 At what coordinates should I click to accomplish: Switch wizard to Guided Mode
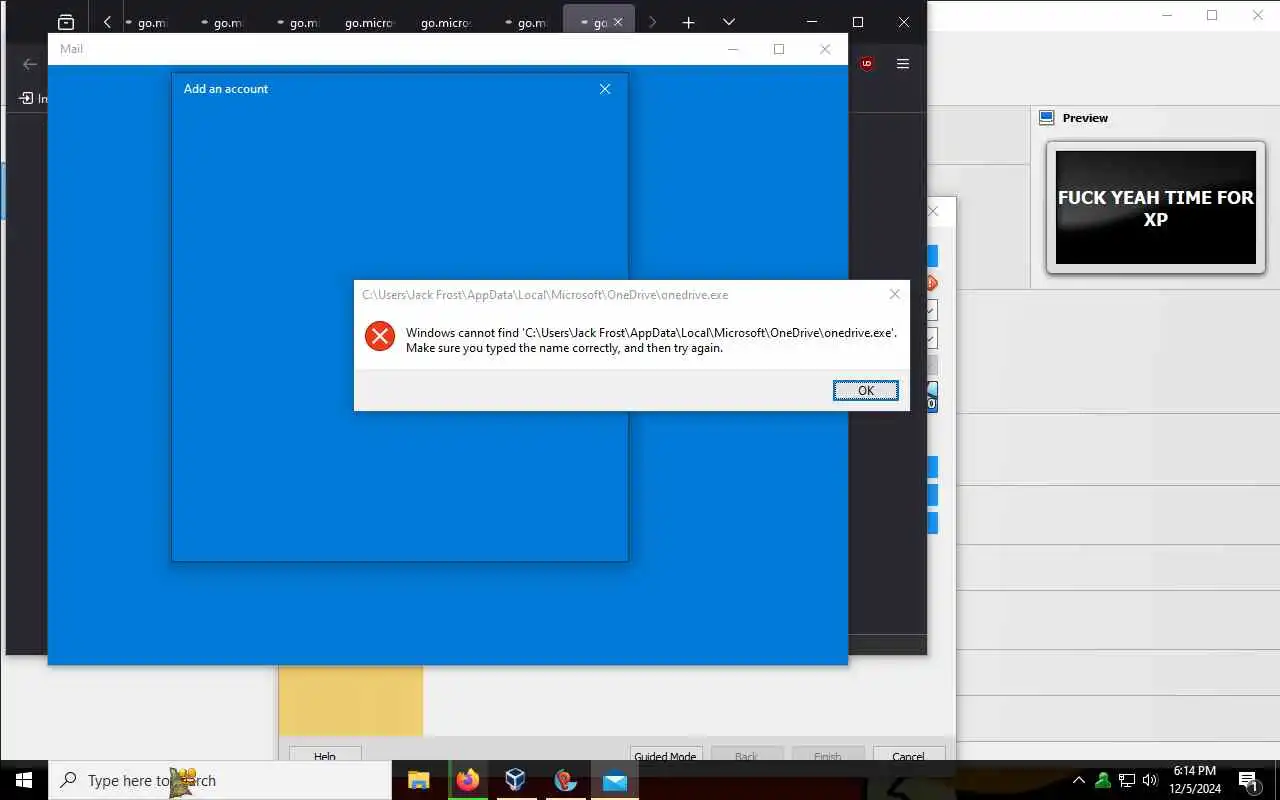(x=666, y=756)
